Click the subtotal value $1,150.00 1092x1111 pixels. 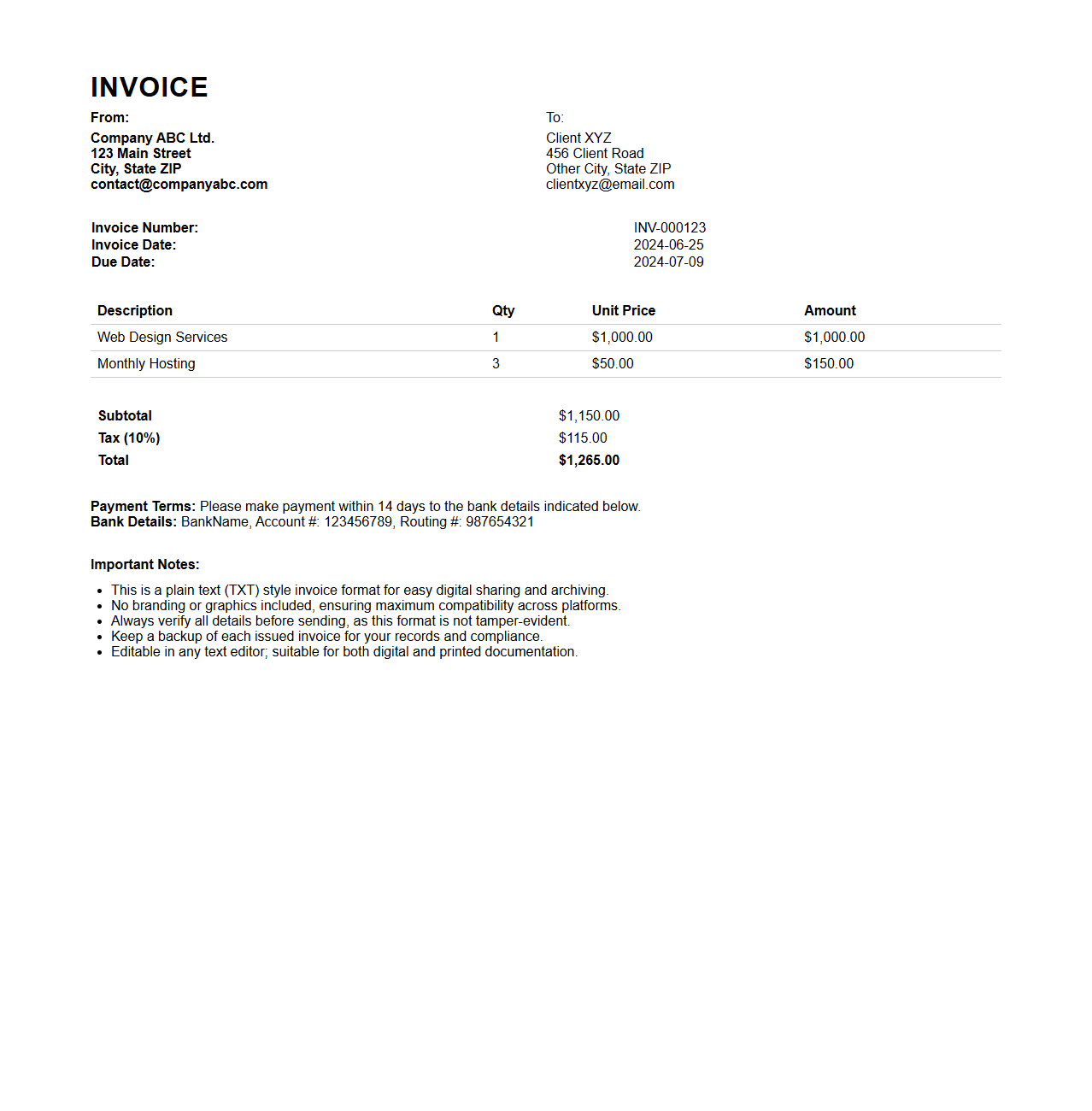coord(589,416)
